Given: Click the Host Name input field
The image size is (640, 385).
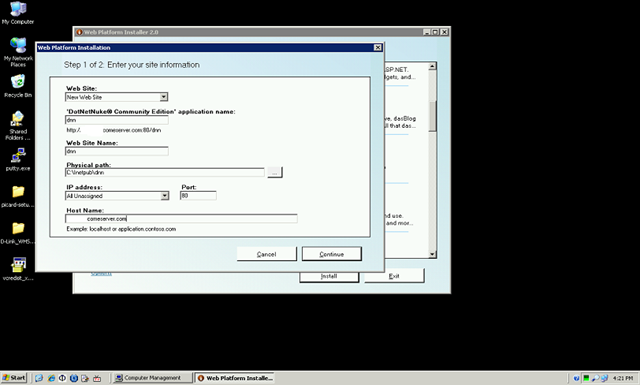Looking at the screenshot, I should pyautogui.click(x=181, y=219).
